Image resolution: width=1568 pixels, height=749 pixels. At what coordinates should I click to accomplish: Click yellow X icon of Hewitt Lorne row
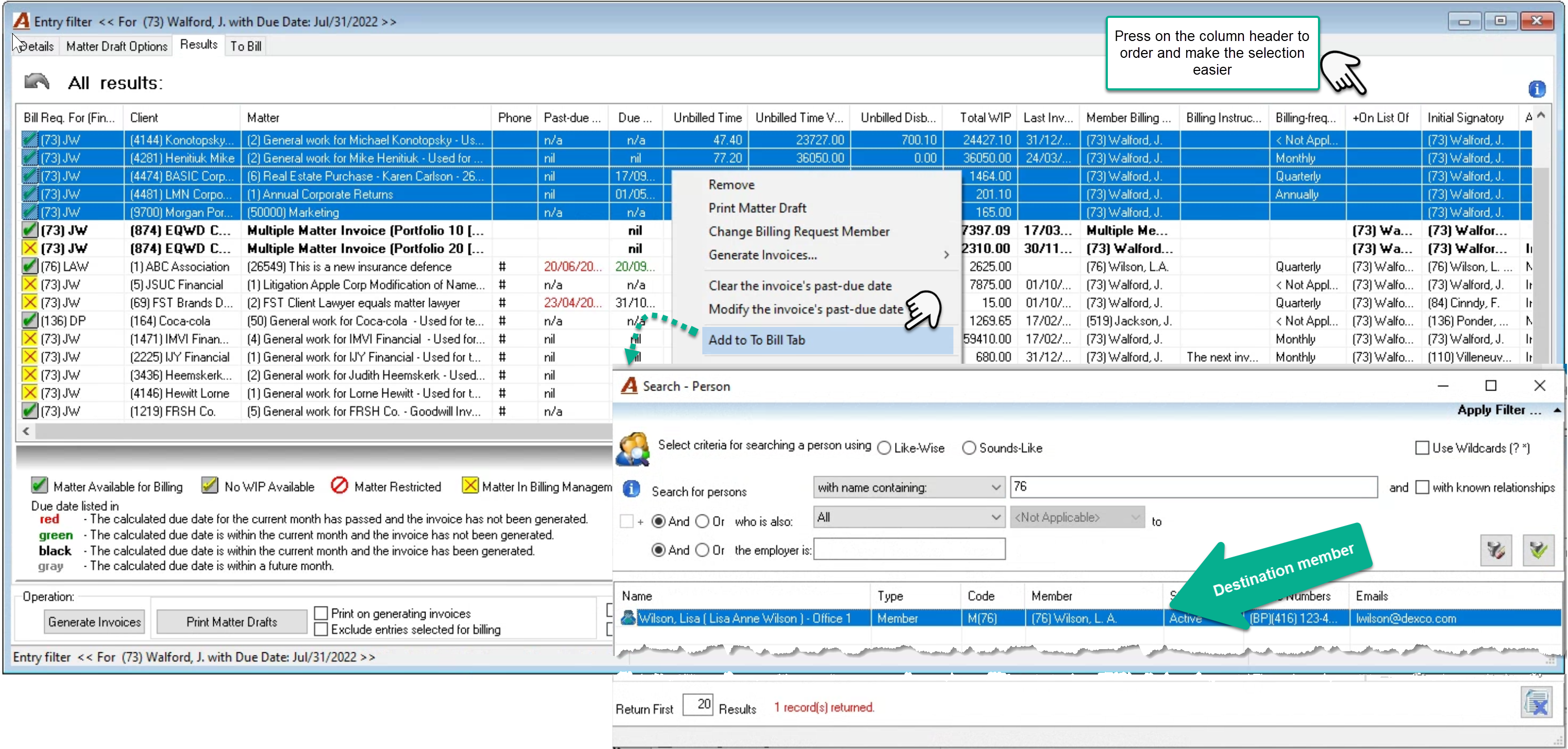pyautogui.click(x=29, y=393)
